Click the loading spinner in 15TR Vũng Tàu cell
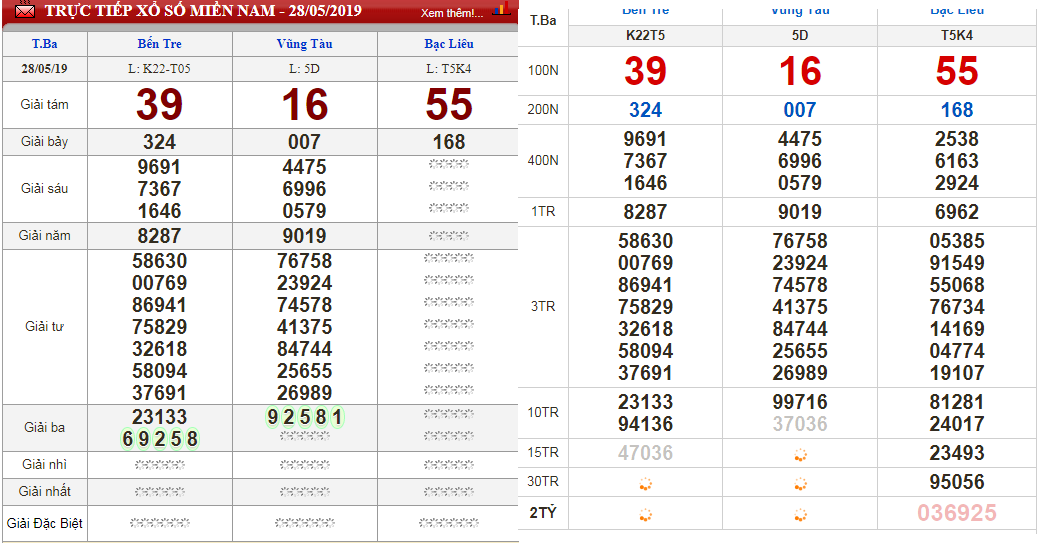 pos(800,455)
